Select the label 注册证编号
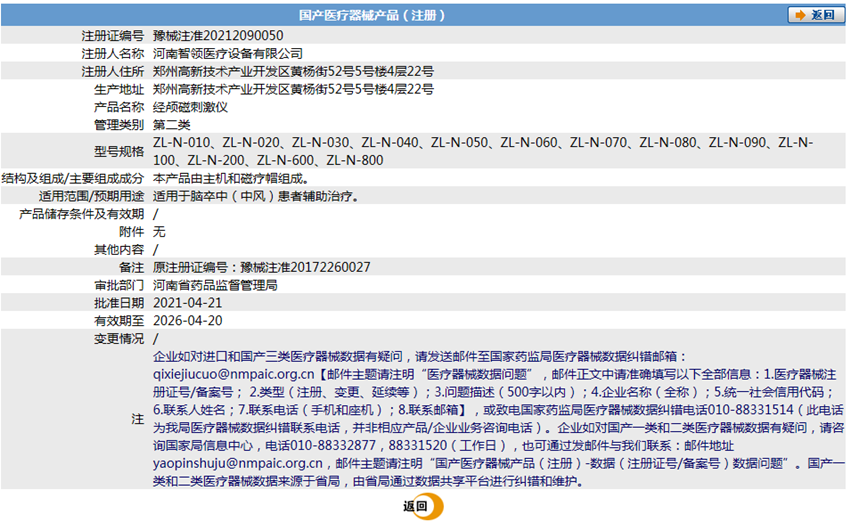 (113, 36)
